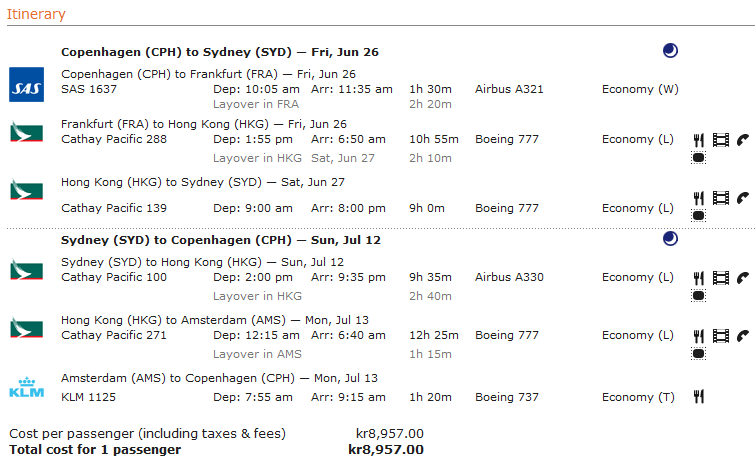Click the meal icon for Cathay Pacific 288
Viewport: 755px width, 461px height.
pyautogui.click(x=699, y=140)
